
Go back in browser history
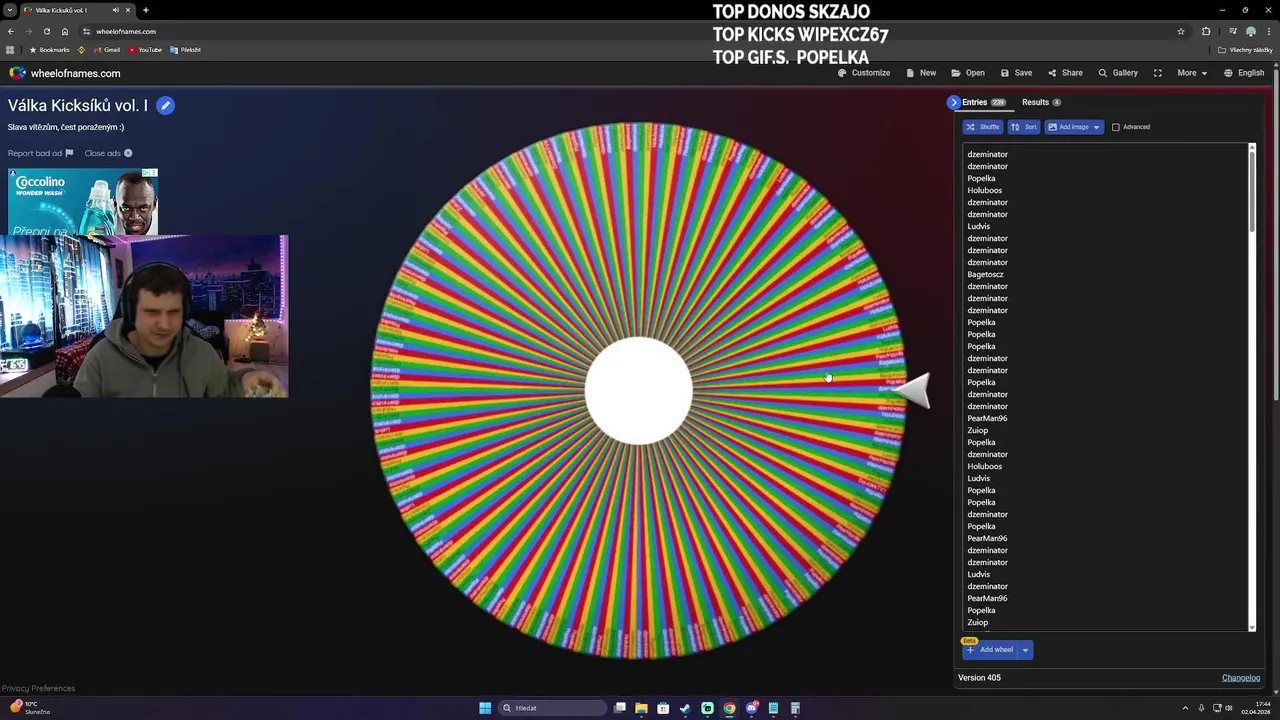[10, 31]
